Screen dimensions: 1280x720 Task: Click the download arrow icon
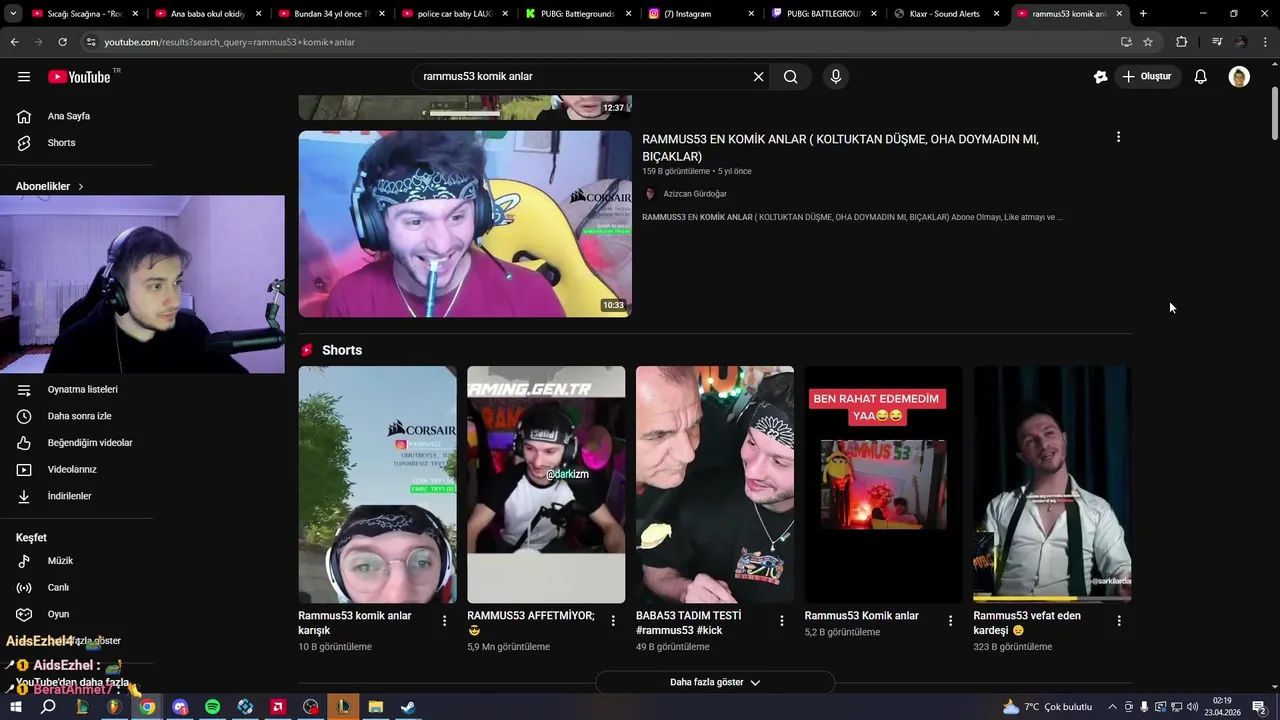(24, 496)
